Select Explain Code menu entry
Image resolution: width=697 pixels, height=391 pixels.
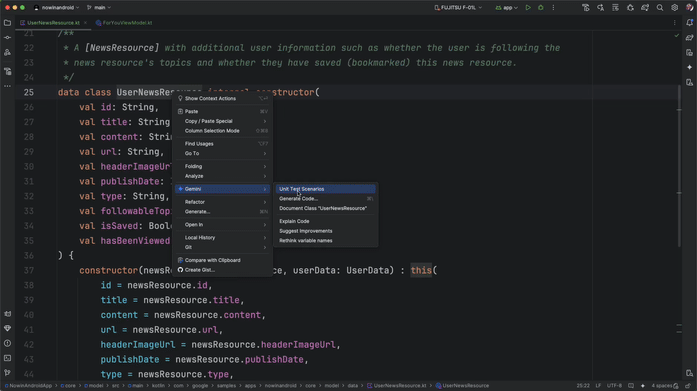325,221
